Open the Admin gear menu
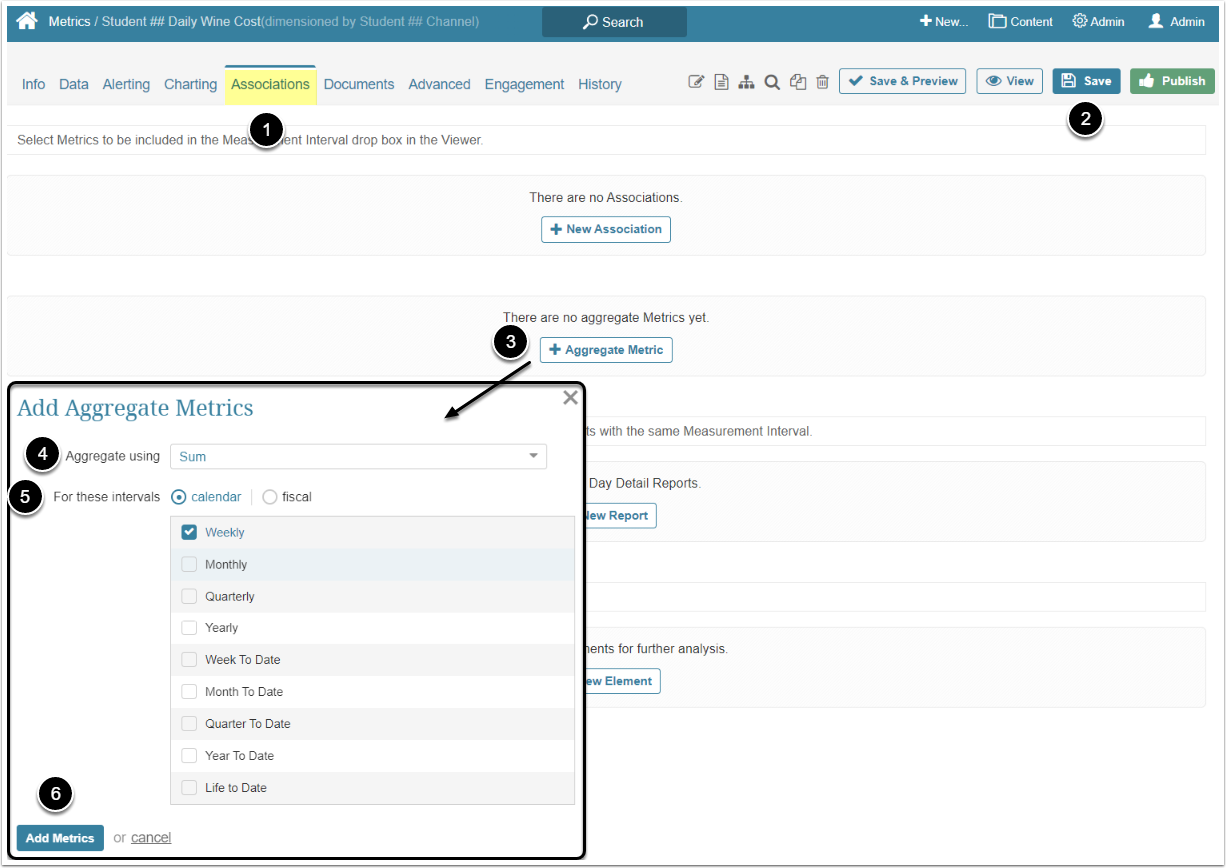The width and height of the screenshot is (1226, 868). pyautogui.click(x=1098, y=21)
